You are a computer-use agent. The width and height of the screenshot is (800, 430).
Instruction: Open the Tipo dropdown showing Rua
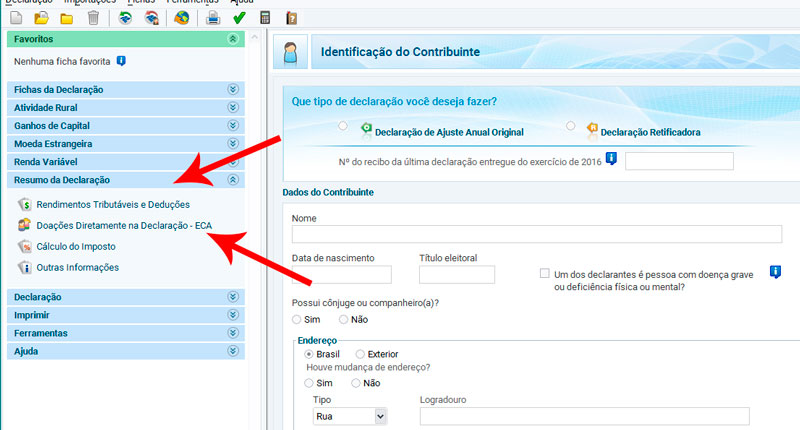coord(350,416)
